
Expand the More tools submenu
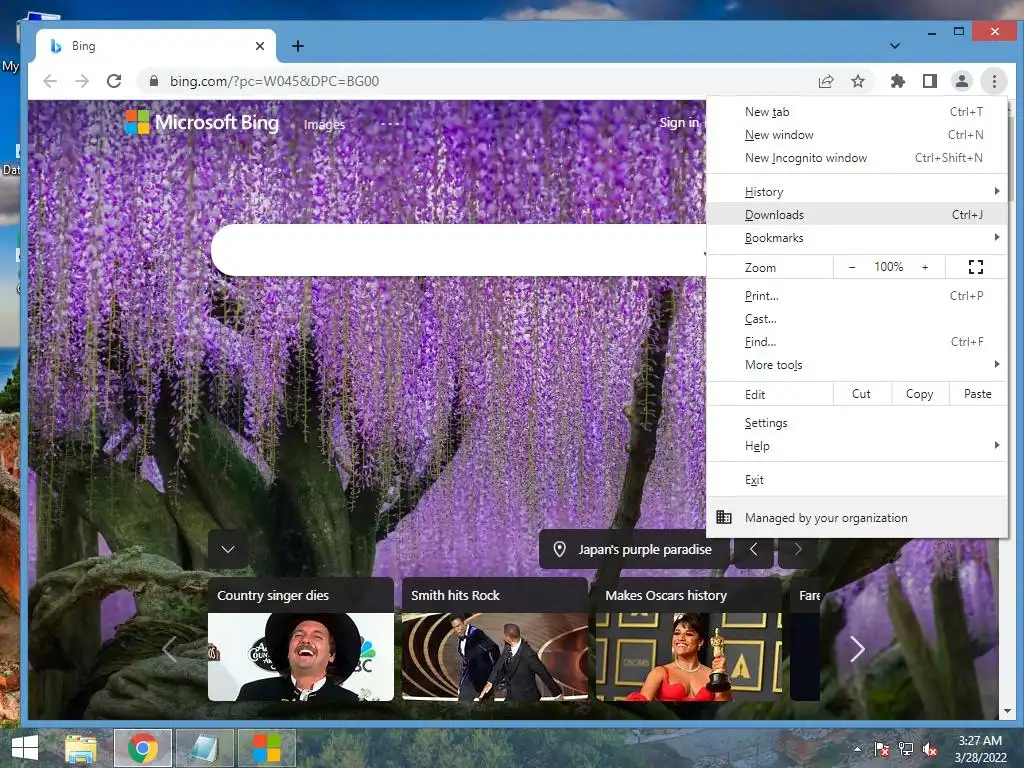click(x=856, y=364)
